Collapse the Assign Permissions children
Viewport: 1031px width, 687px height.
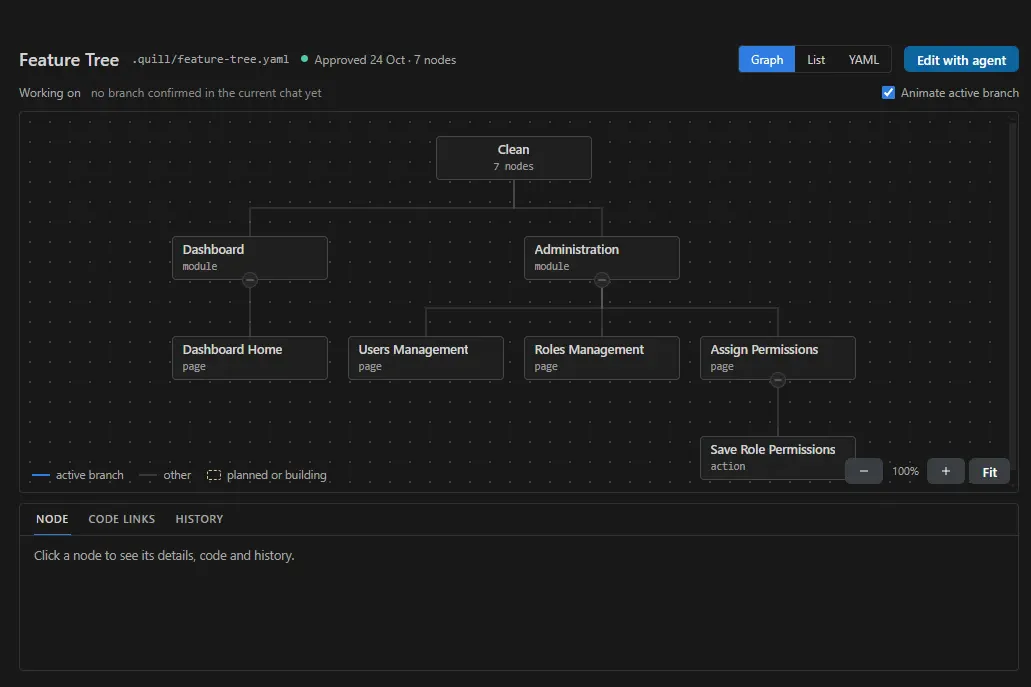click(778, 380)
